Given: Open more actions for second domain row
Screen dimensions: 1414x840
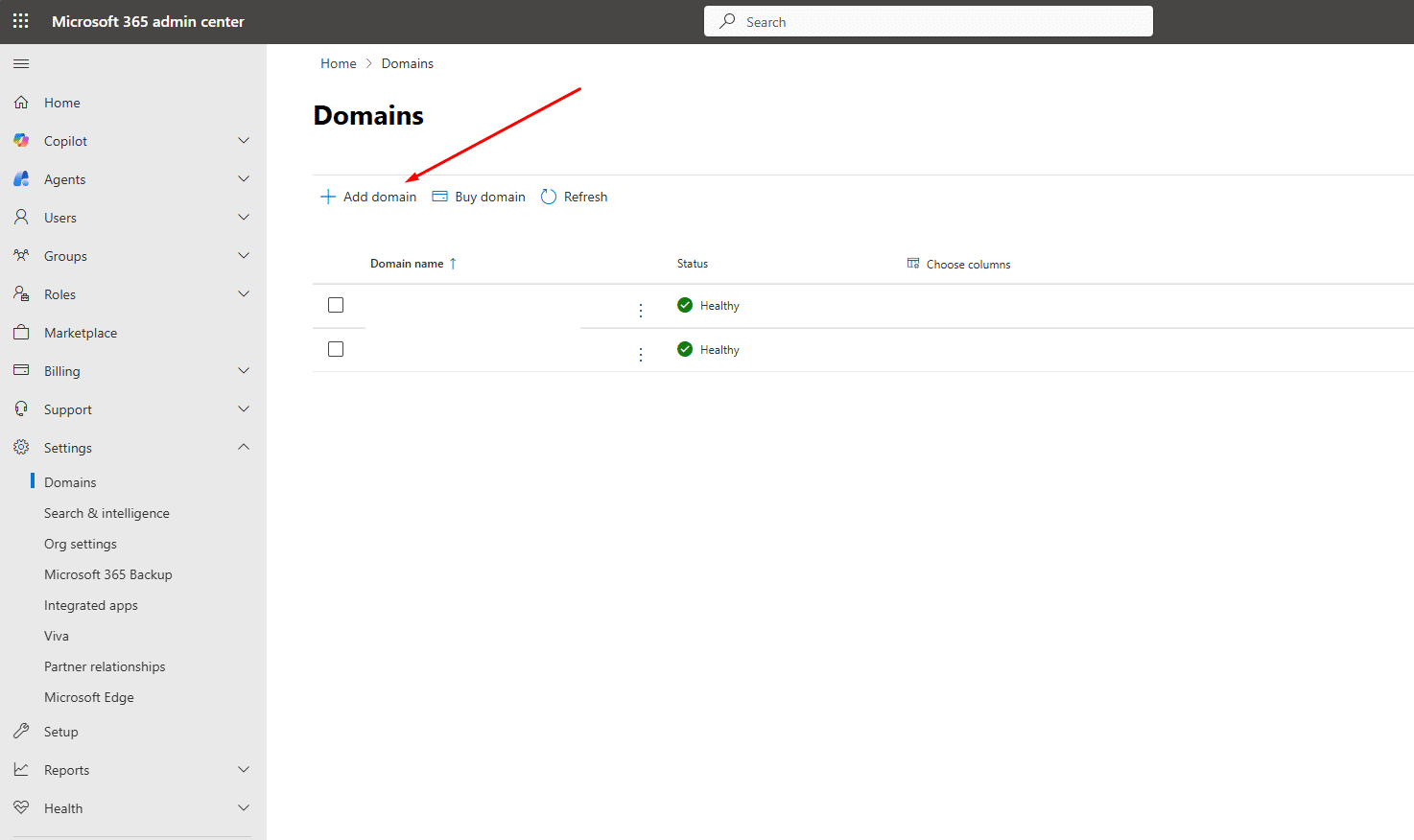Looking at the screenshot, I should click(x=641, y=354).
